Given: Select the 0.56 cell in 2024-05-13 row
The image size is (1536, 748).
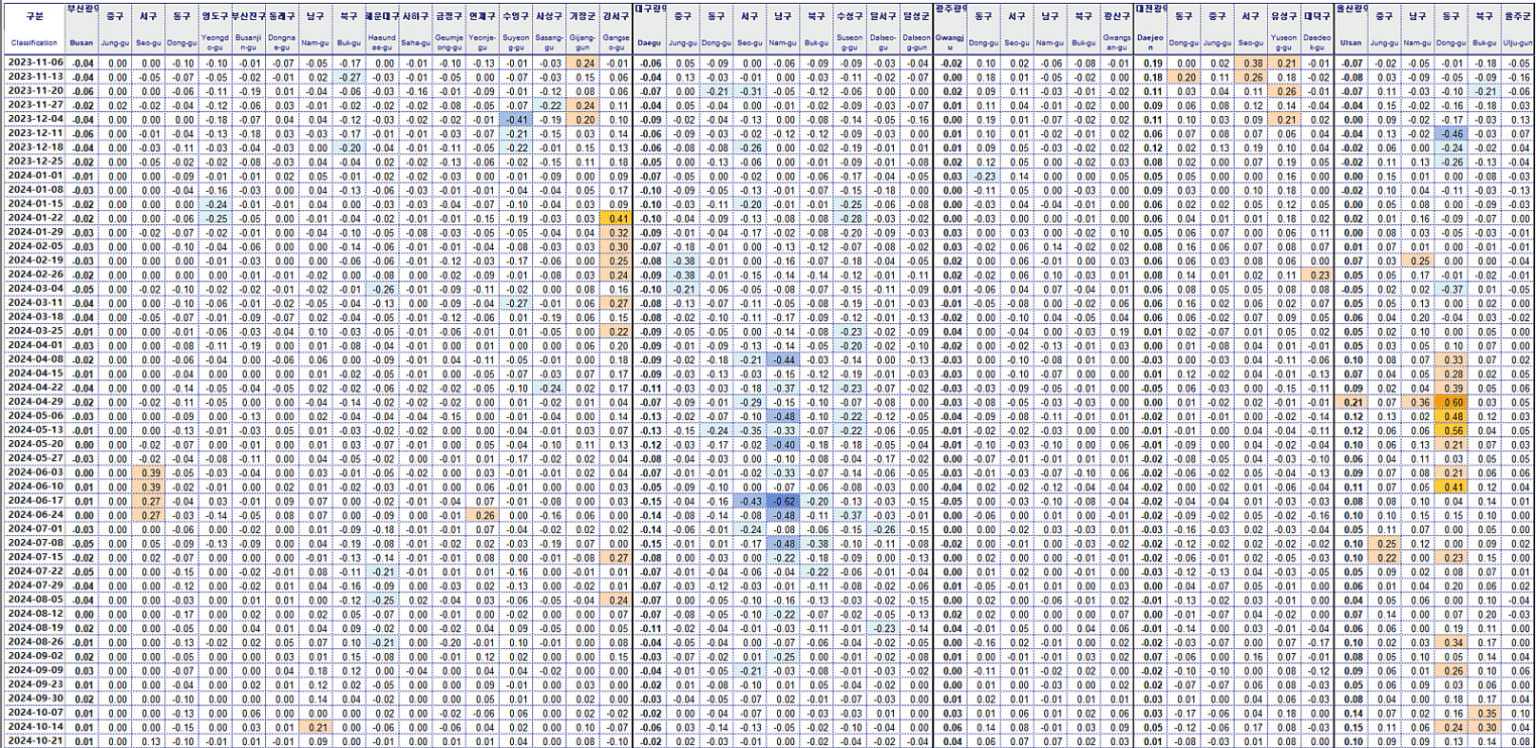Looking at the screenshot, I should tap(1452, 429).
